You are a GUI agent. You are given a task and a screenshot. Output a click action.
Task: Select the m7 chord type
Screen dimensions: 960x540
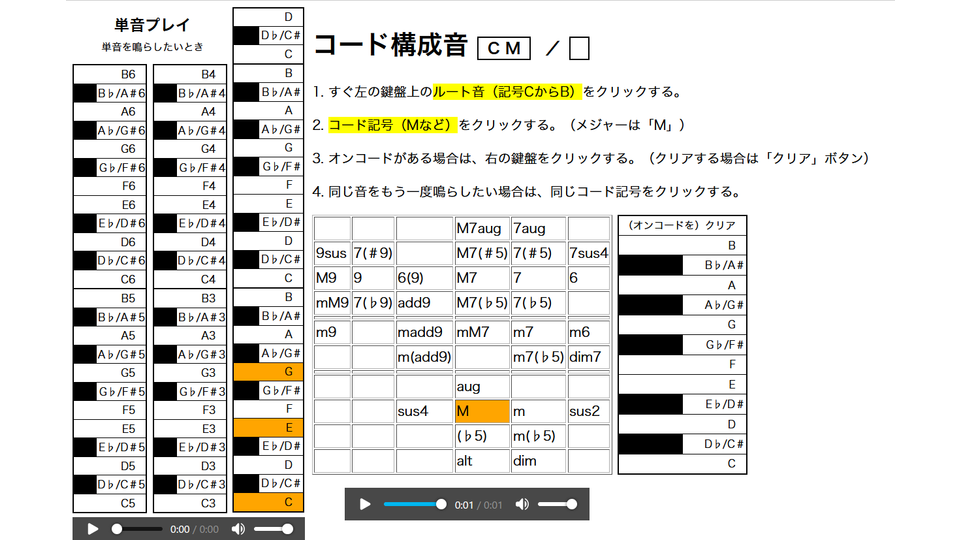538,332
